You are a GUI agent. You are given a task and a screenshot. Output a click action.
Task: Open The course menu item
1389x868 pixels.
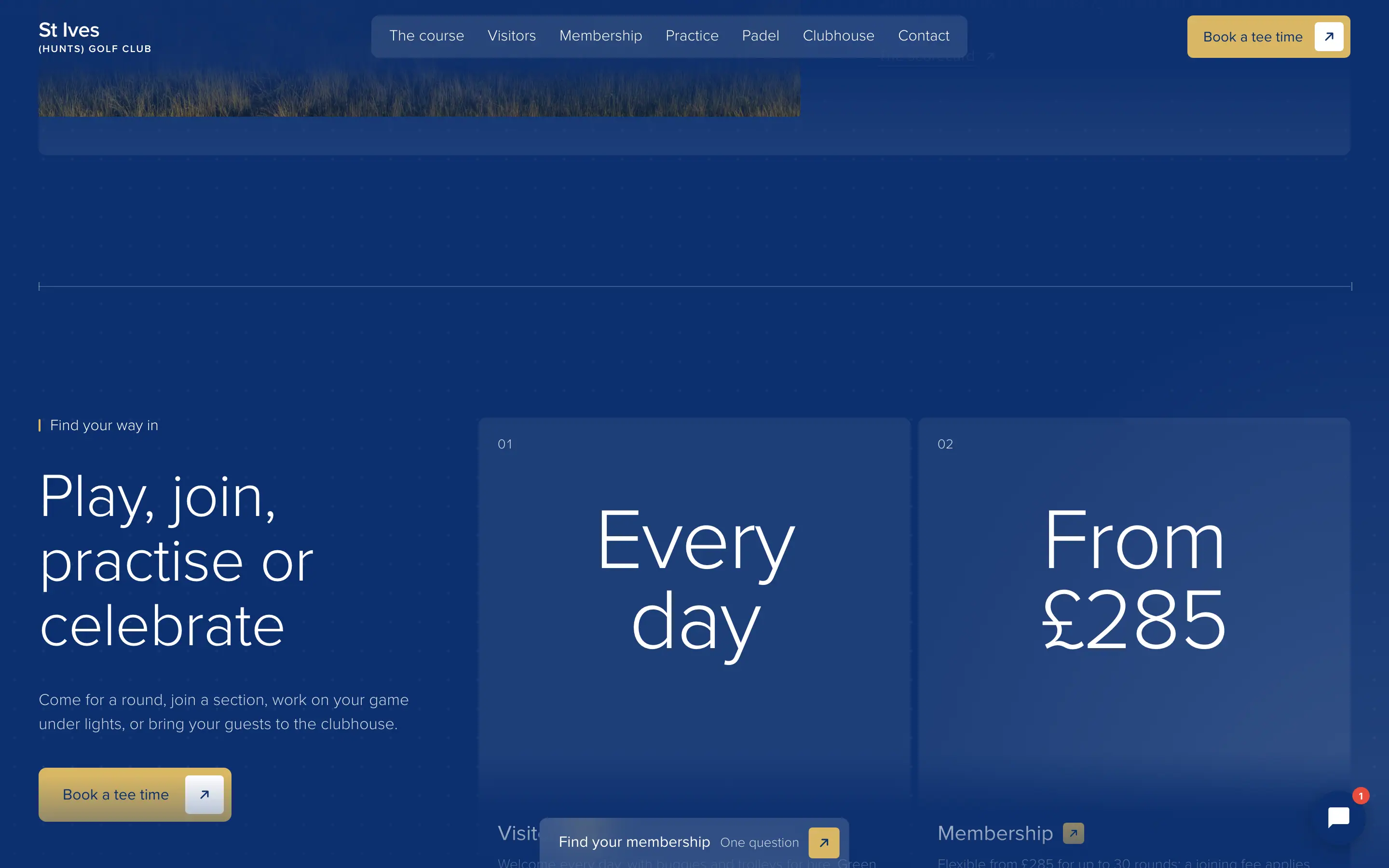click(426, 36)
